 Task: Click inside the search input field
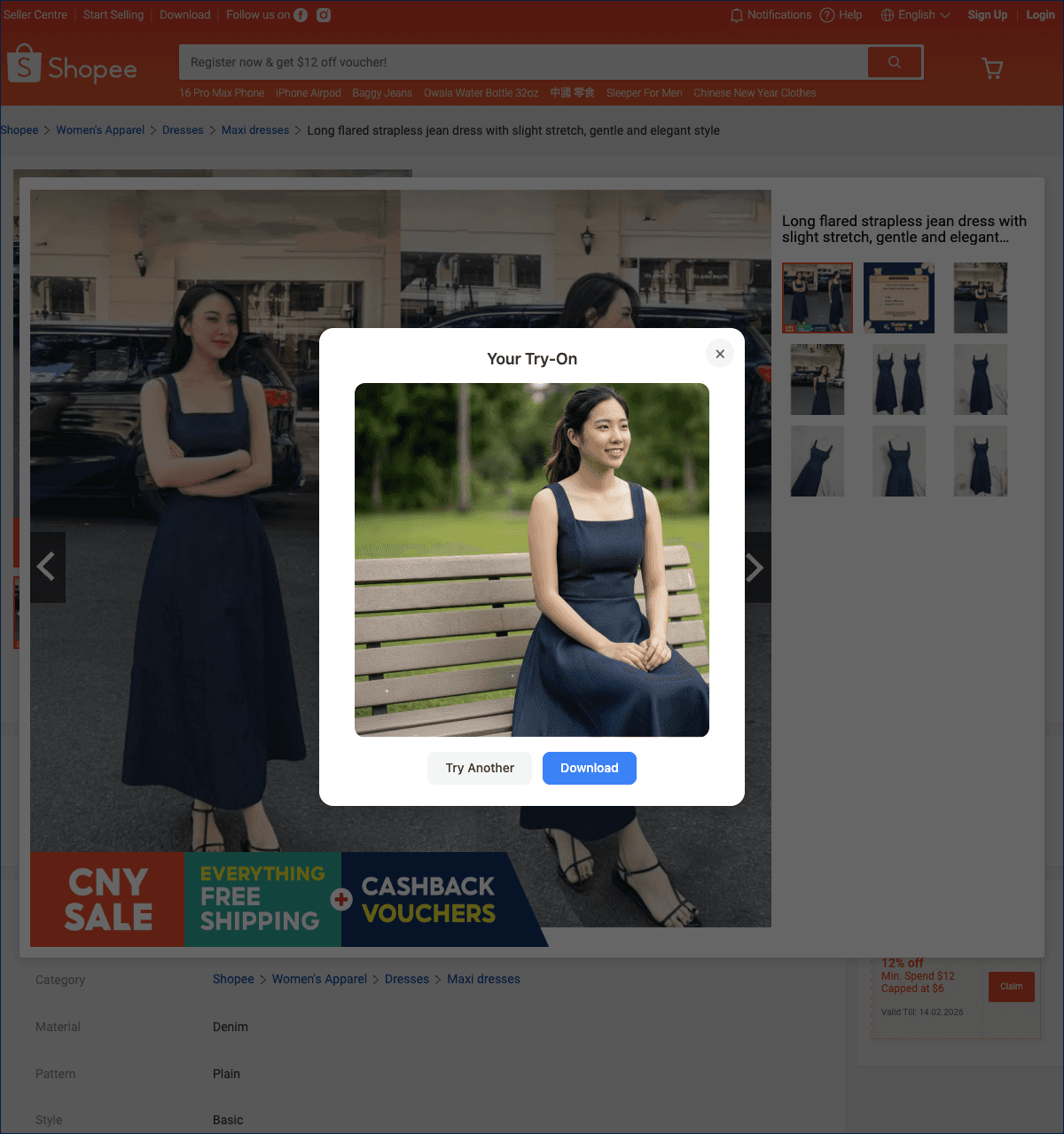tap(523, 62)
